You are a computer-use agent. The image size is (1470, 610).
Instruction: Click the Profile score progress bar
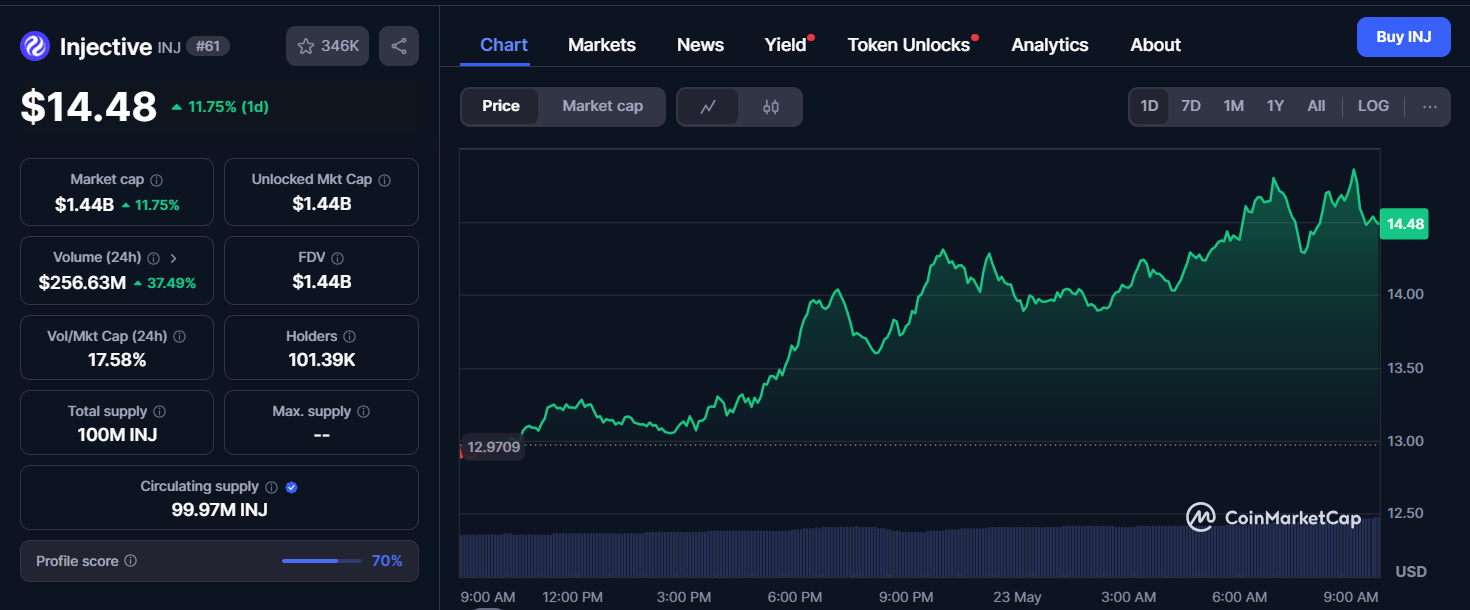[x=322, y=561]
